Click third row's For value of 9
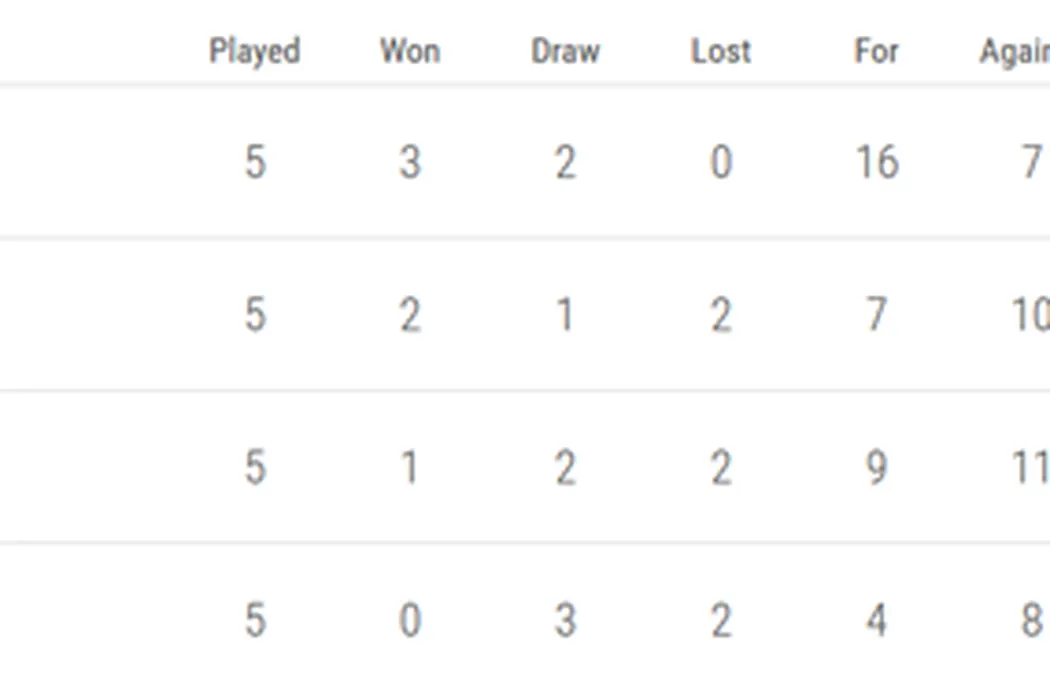The image size is (1050, 700). tap(876, 468)
